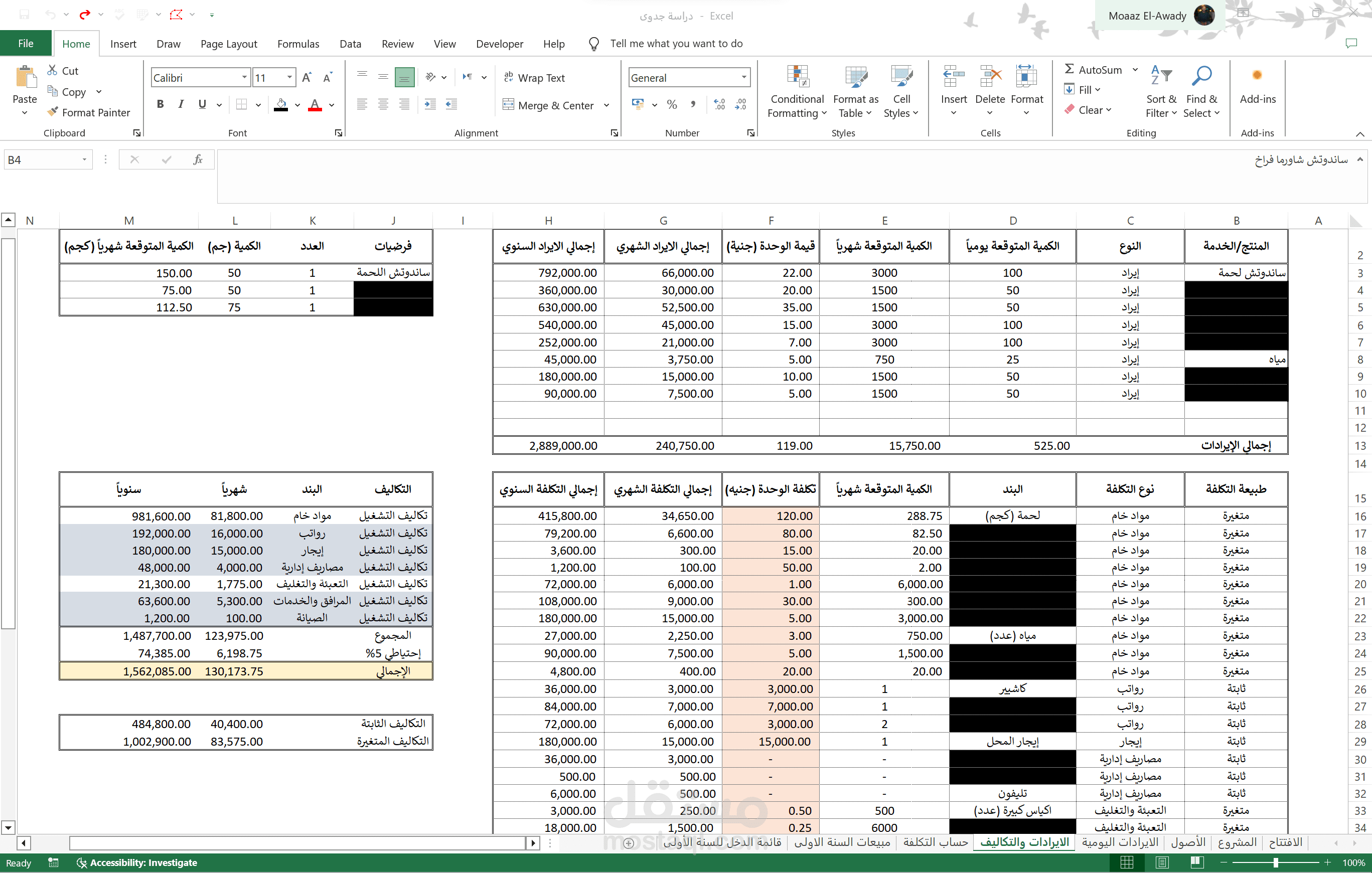The image size is (1372, 873).
Task: Click the Add-ins icon
Action: pos(1257,76)
